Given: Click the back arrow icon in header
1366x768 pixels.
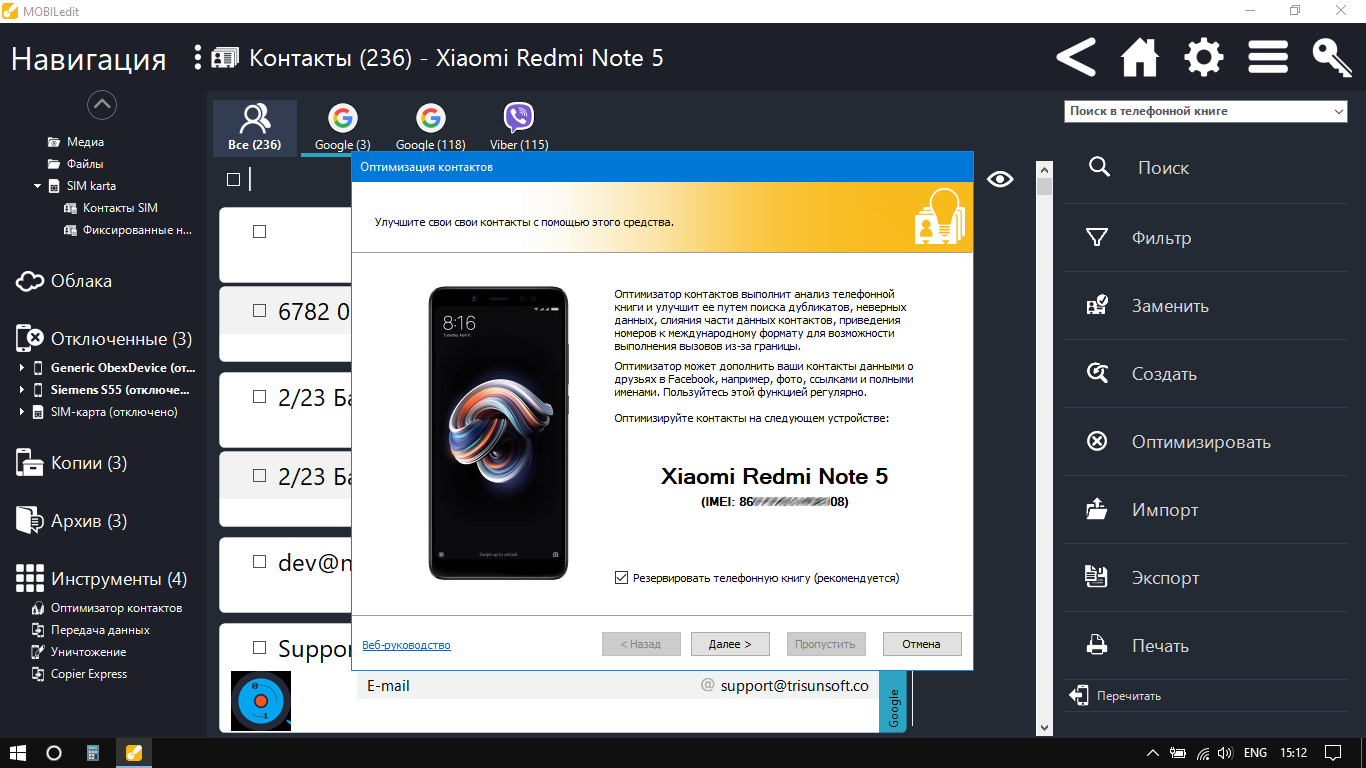Looking at the screenshot, I should (1076, 58).
